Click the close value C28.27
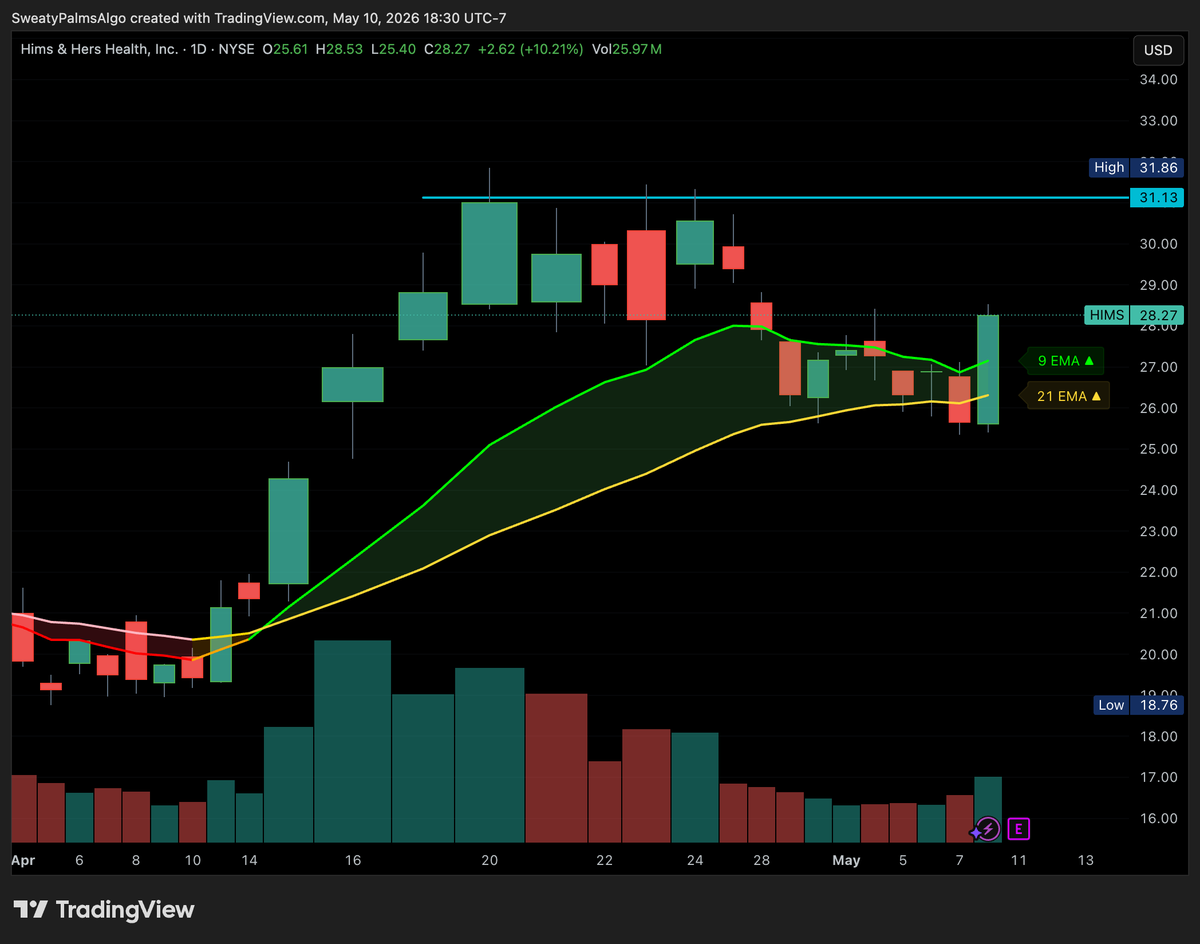 pos(446,49)
